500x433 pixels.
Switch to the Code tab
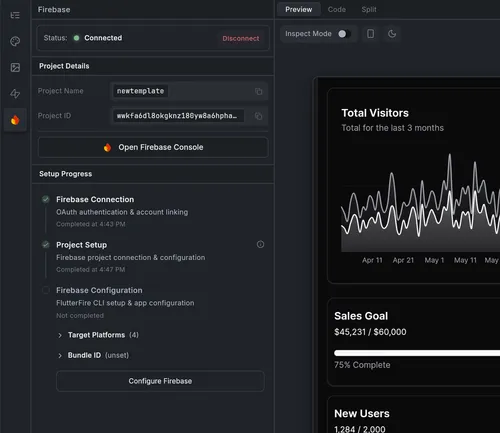pyautogui.click(x=337, y=9)
